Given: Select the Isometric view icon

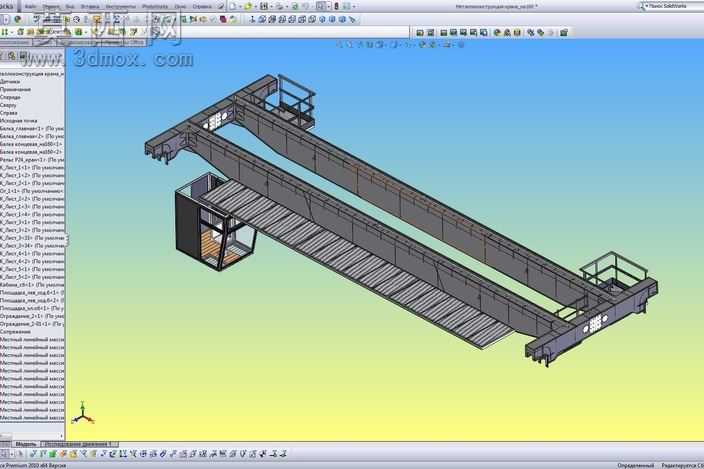Looking at the screenshot, I should point(322,19).
